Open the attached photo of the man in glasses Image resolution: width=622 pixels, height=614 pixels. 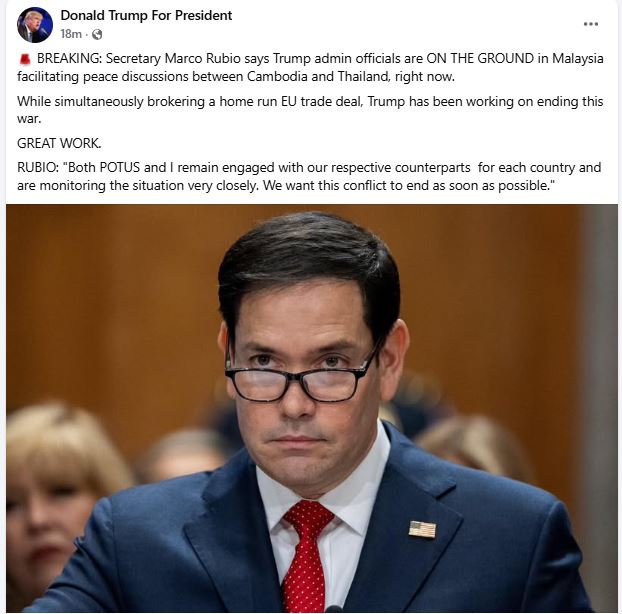point(311,408)
